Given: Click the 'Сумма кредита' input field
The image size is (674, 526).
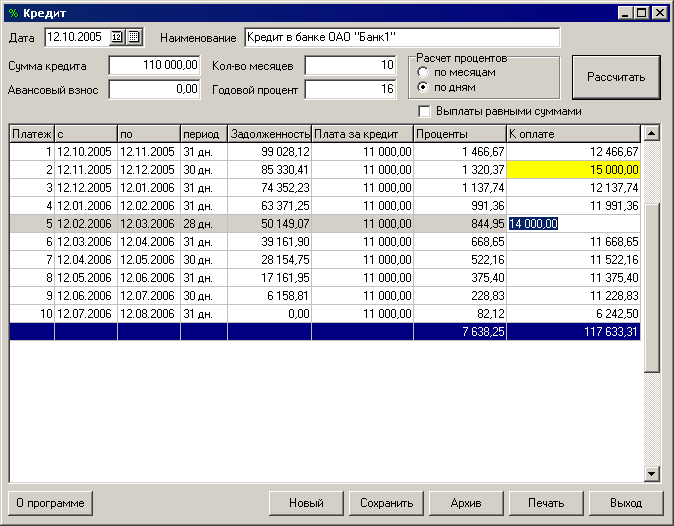Looking at the screenshot, I should tap(154, 66).
